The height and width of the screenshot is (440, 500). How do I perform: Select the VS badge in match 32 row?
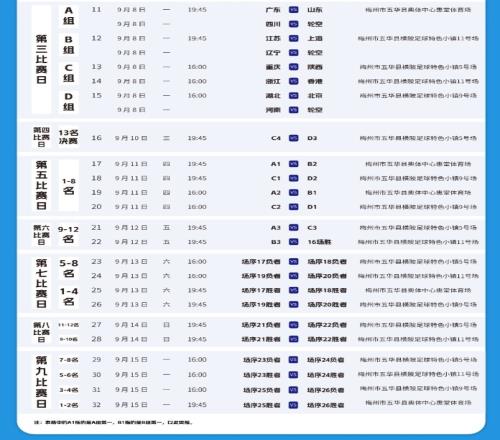pos(293,405)
